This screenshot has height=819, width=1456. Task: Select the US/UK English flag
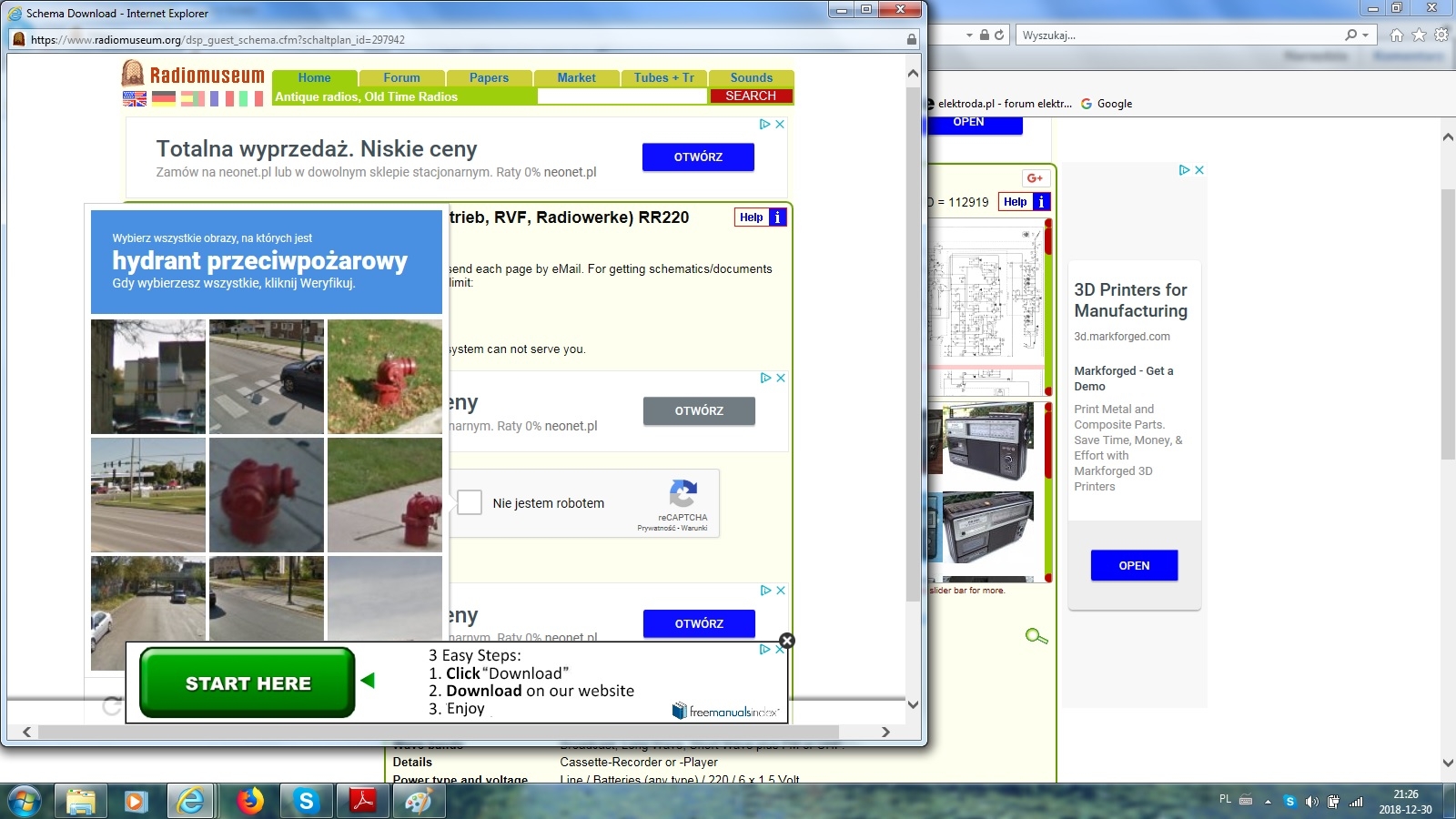135,98
